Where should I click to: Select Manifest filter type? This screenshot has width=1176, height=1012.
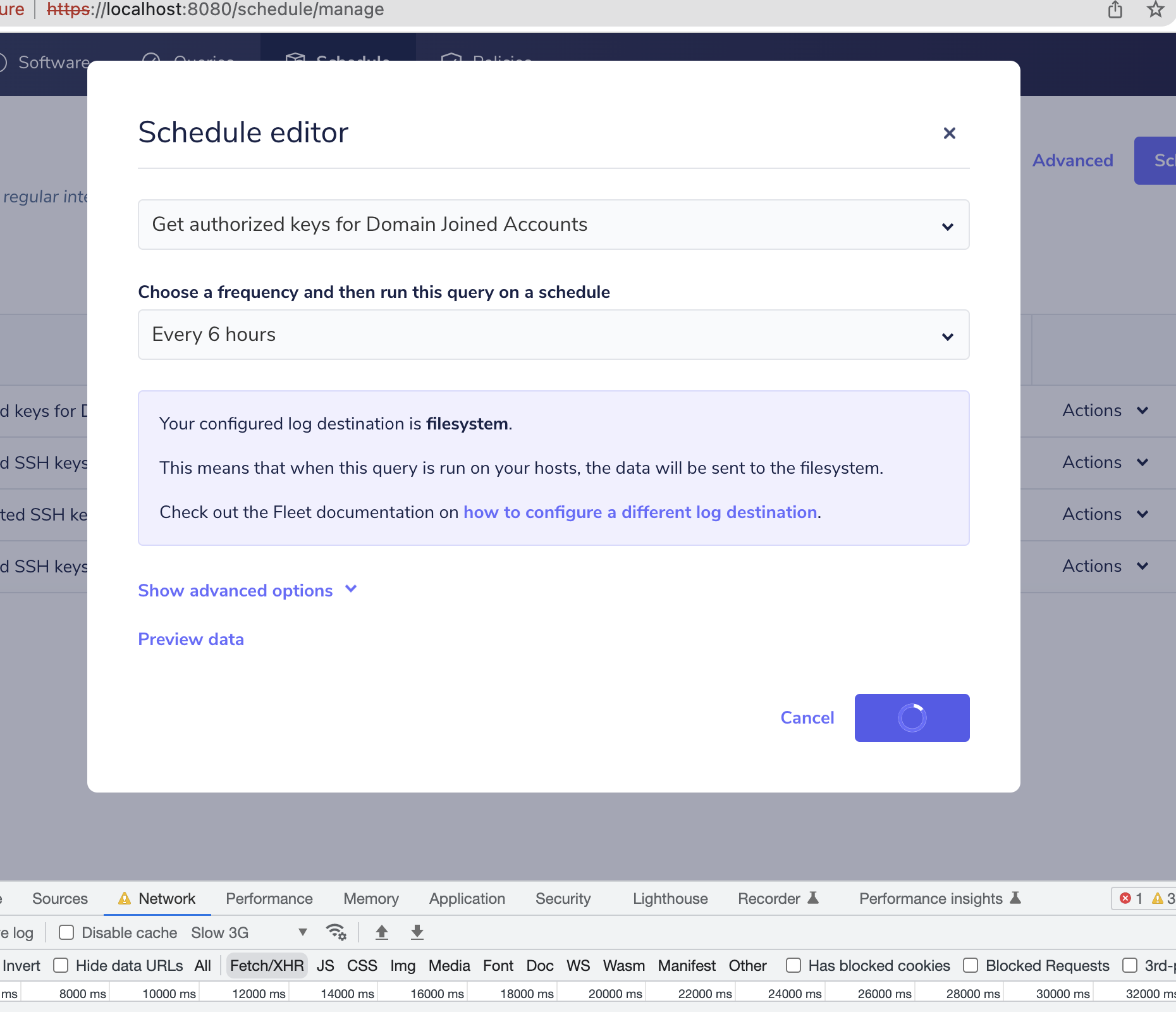point(687,966)
